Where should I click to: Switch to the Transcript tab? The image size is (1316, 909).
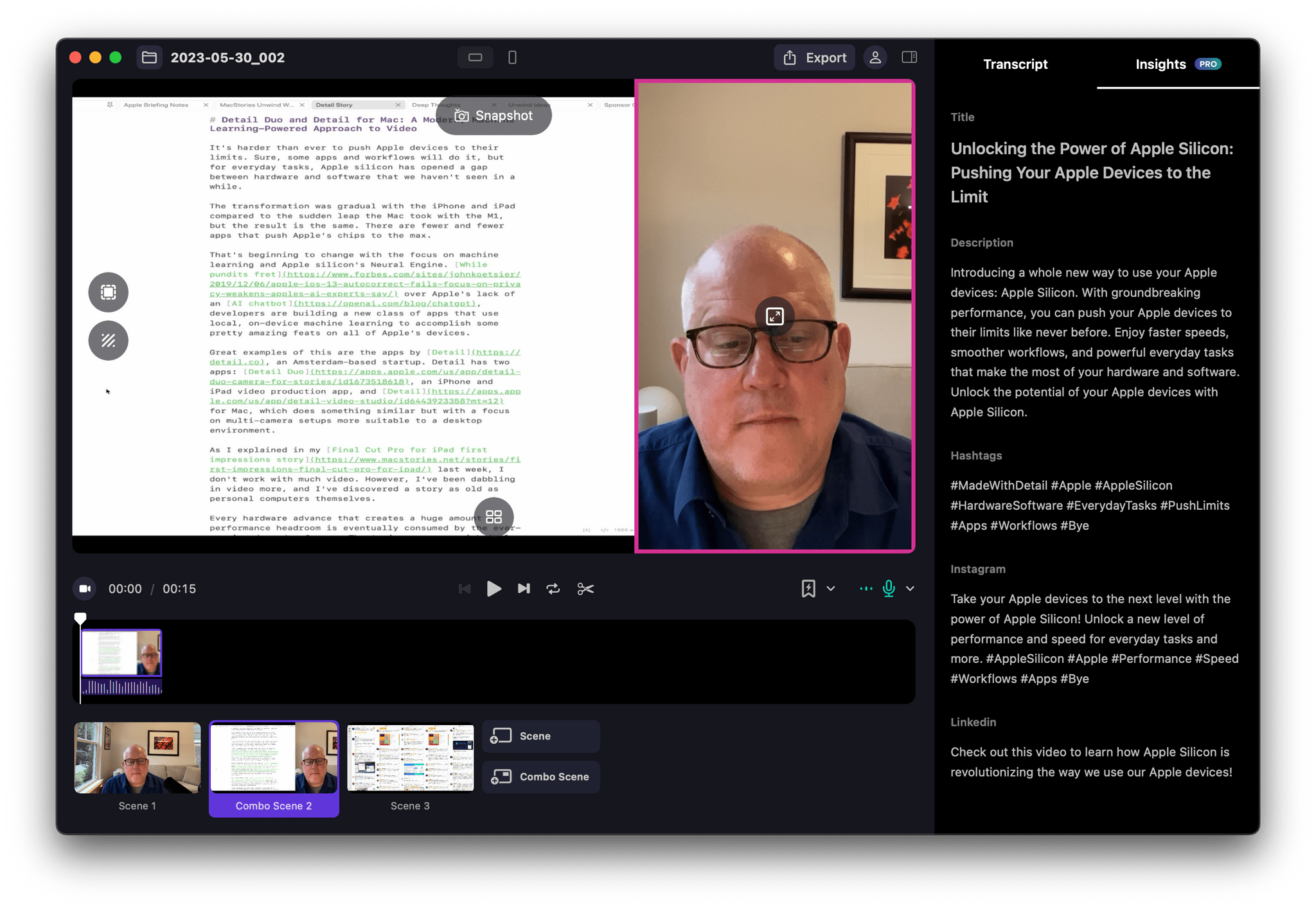tap(1009, 64)
